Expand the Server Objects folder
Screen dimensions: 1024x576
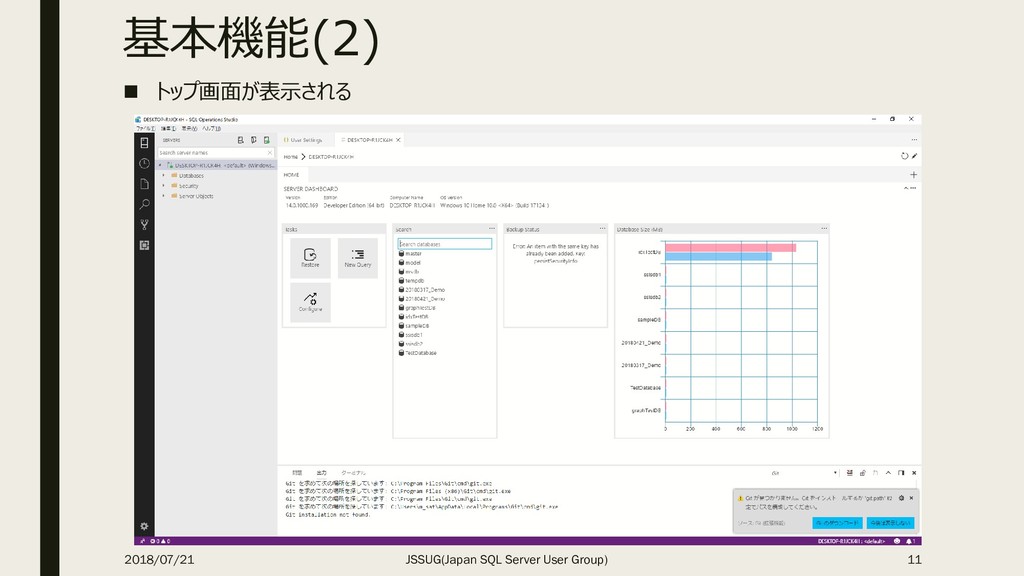[164, 196]
